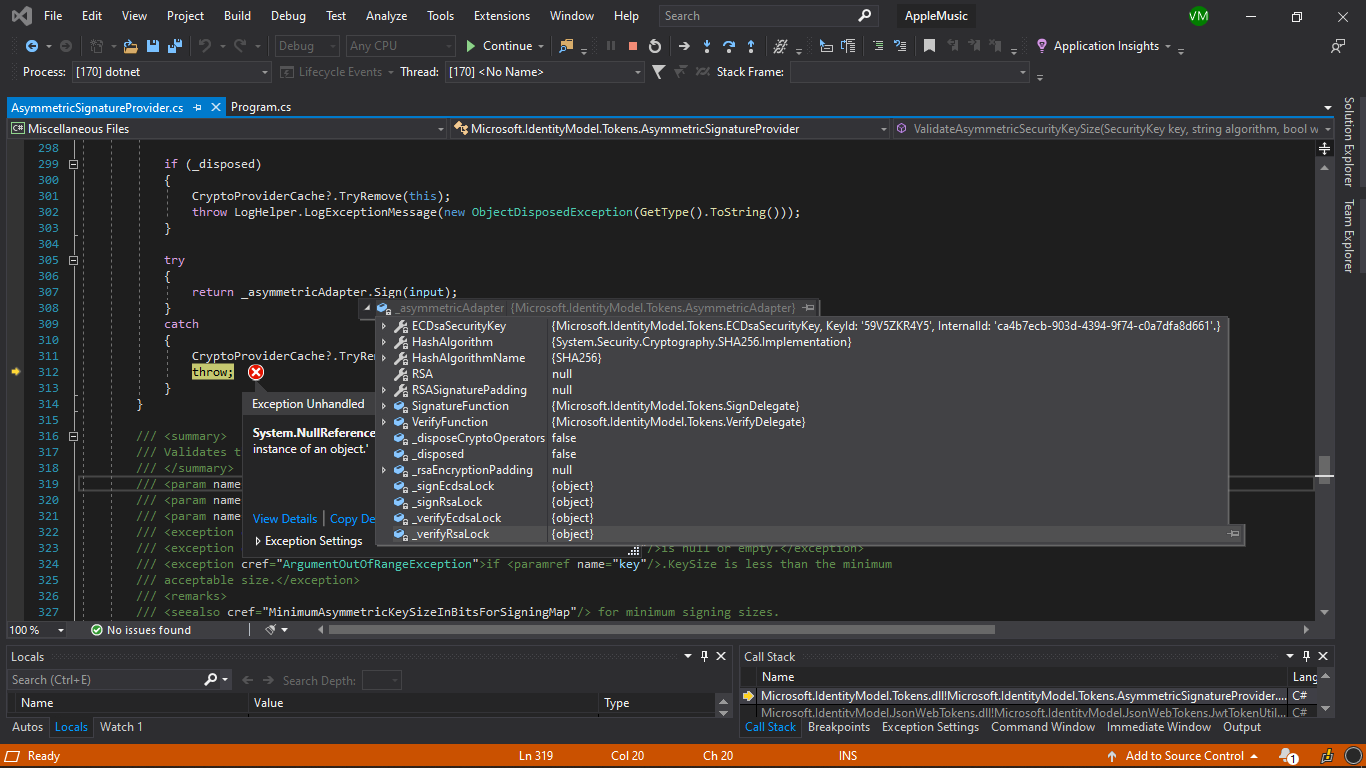Step Over the current line
The width and height of the screenshot is (1366, 768).
730,46
